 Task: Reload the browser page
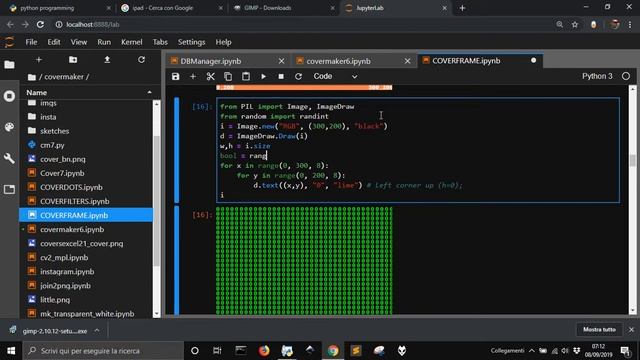click(x=40, y=24)
